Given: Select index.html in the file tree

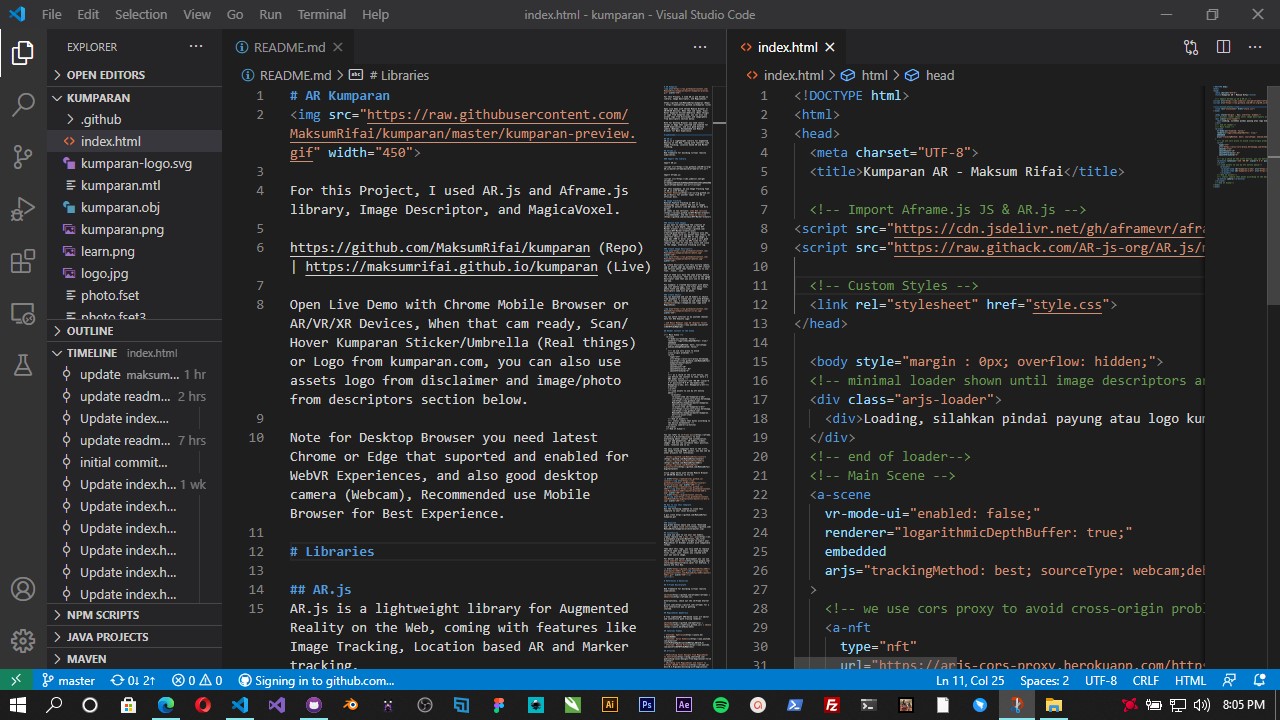Looking at the screenshot, I should pyautogui.click(x=134, y=141).
